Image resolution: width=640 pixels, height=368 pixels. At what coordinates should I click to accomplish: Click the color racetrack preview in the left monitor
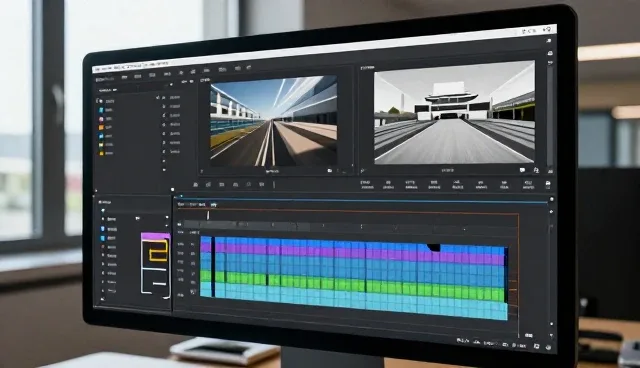(273, 121)
